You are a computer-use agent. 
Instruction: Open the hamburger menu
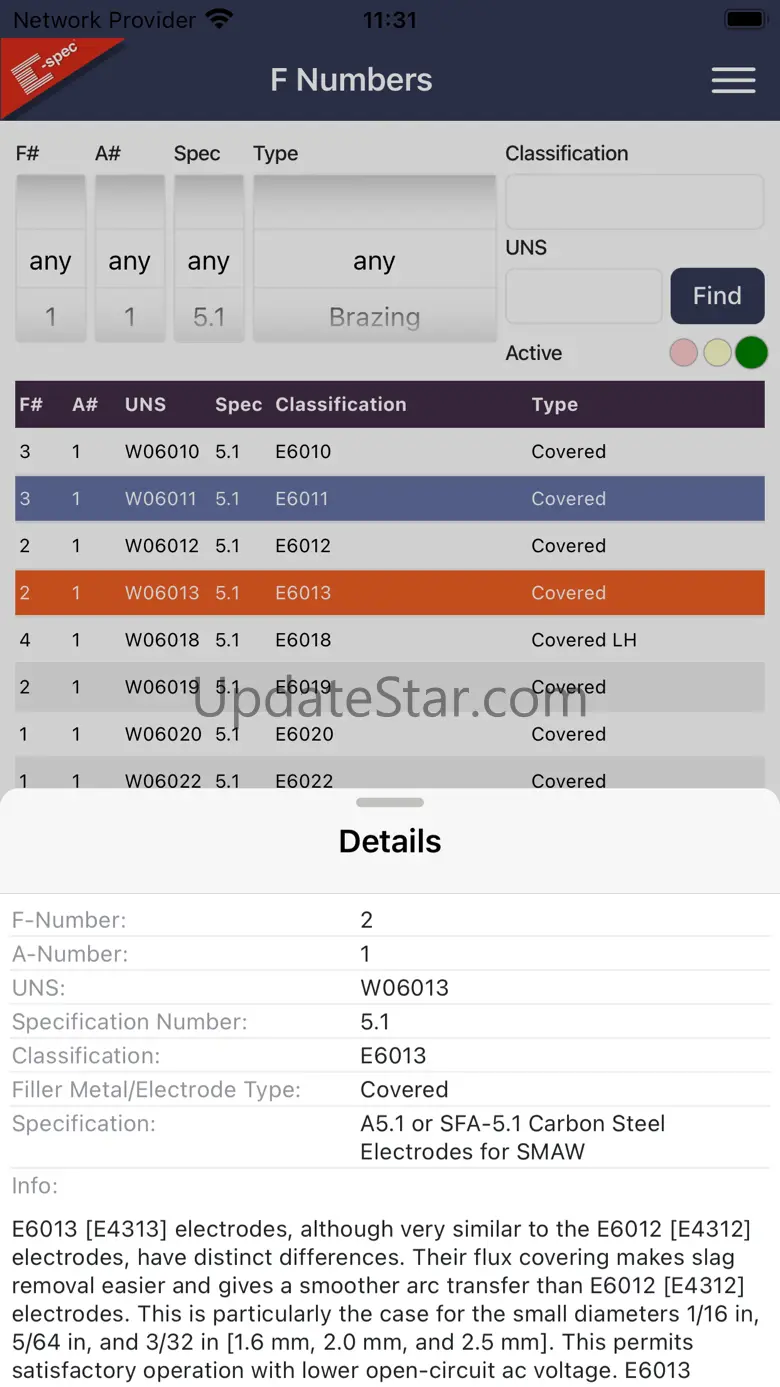(733, 81)
